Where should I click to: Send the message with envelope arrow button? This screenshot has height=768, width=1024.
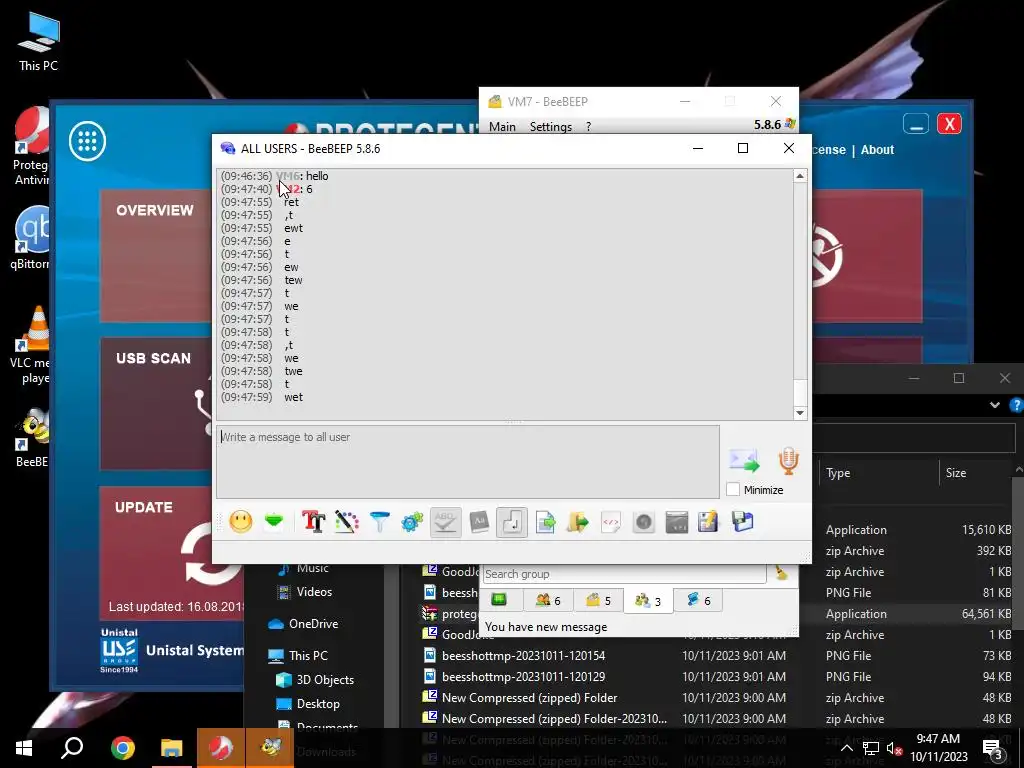(744, 460)
